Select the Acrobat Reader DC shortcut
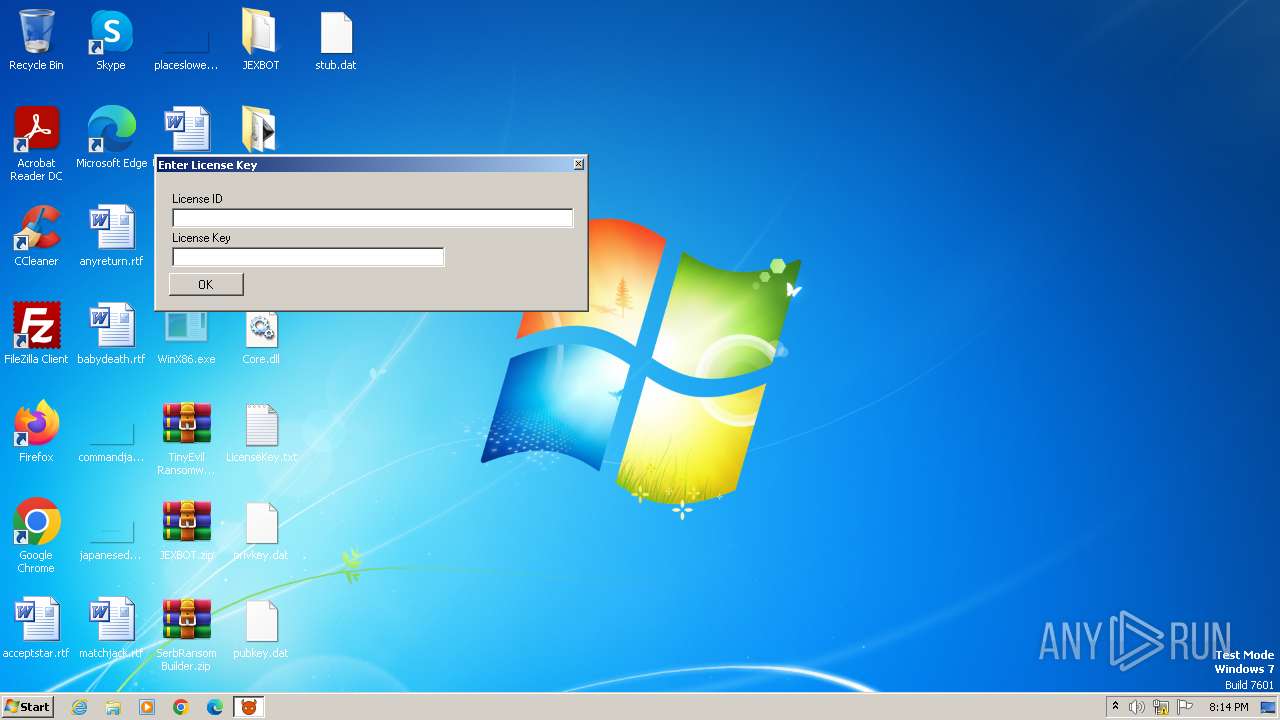This screenshot has height=720, width=1280. click(36, 144)
